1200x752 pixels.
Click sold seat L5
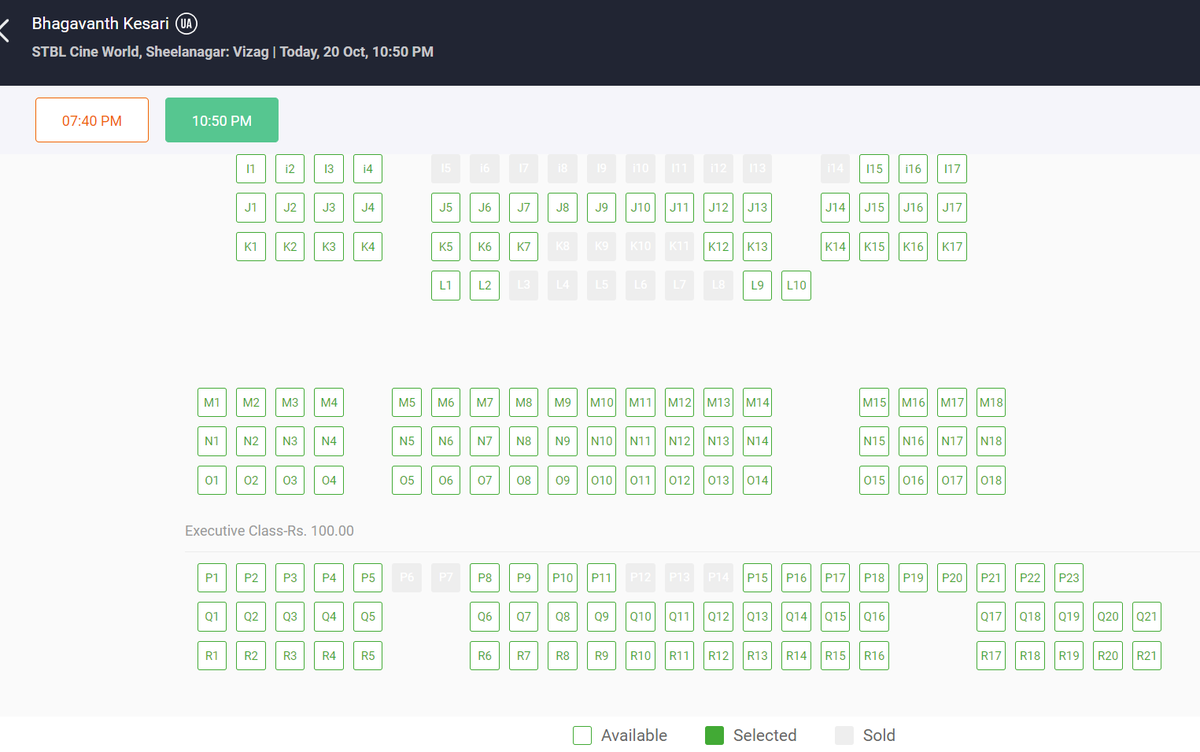point(602,286)
